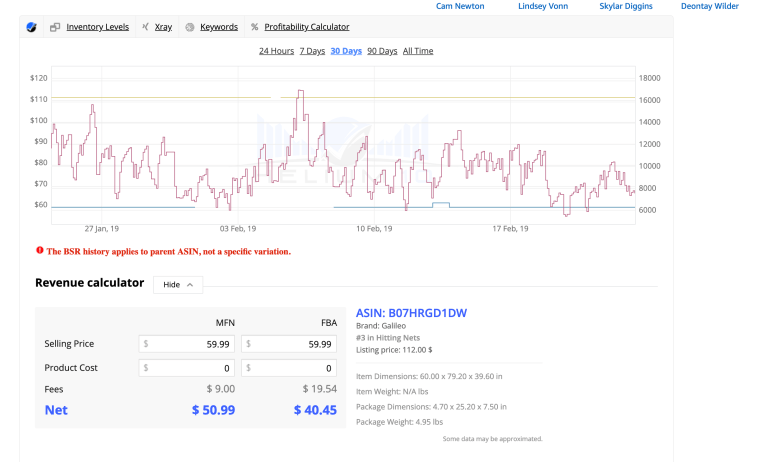Click 'Some data may be approximated' note
The image size is (768, 462).
[x=492, y=439]
